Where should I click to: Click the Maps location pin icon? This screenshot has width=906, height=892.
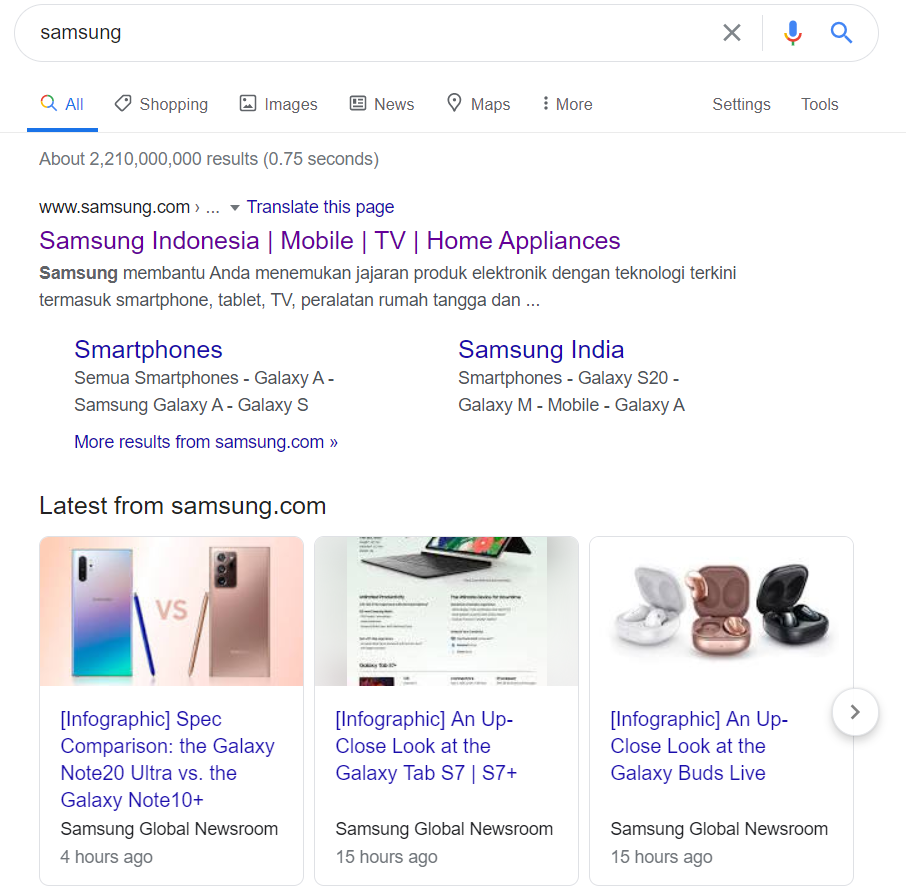454,103
